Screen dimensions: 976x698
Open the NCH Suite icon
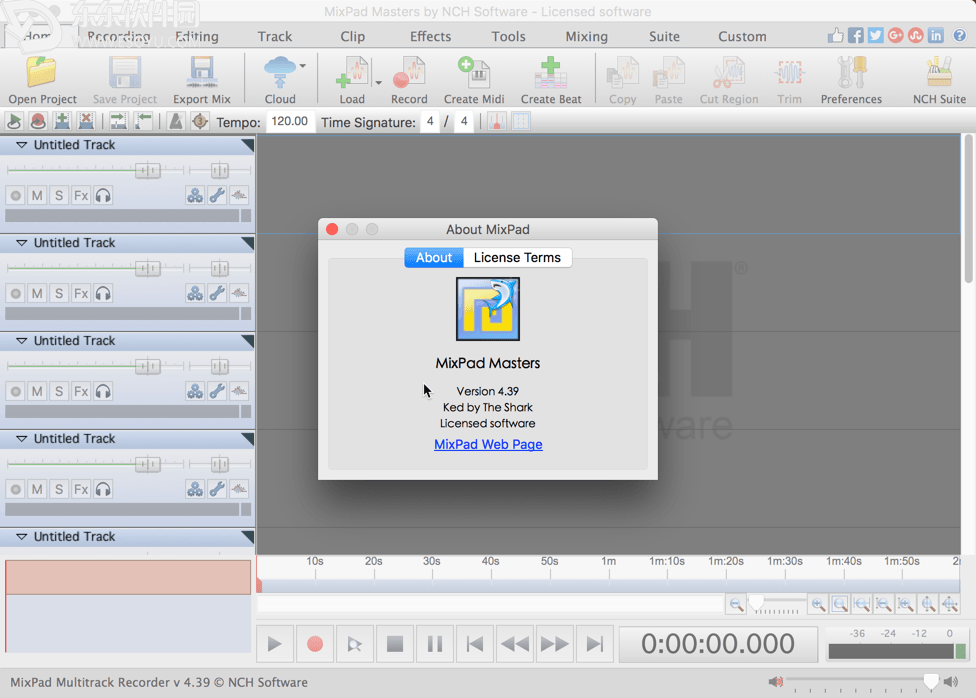939,80
